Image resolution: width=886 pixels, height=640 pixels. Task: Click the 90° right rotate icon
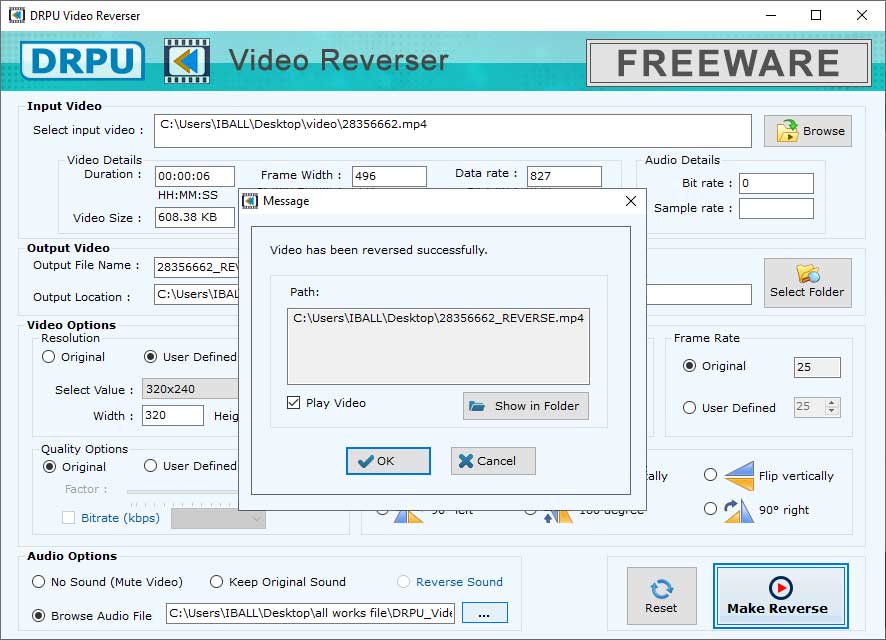click(739, 511)
